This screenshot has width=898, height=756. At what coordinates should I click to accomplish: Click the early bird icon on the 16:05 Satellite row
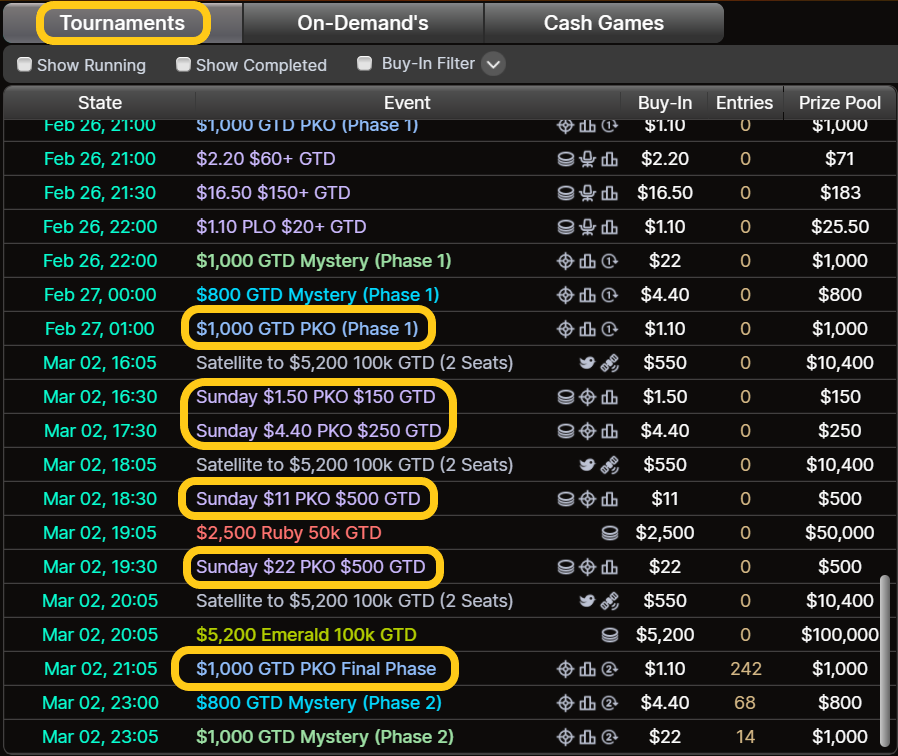(588, 363)
